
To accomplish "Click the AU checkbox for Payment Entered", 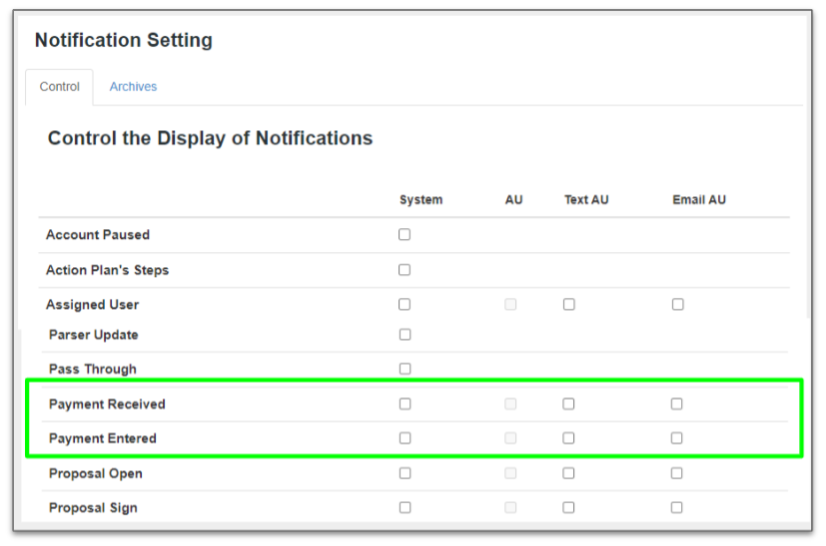I will 510,438.
